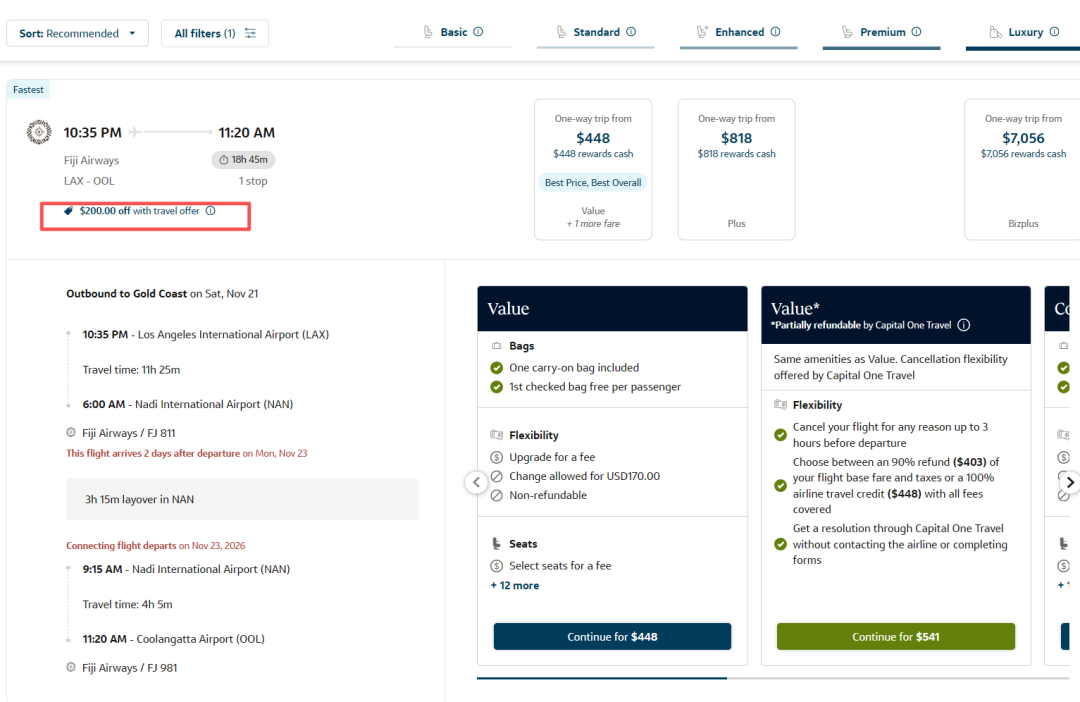Select the $818 Plus fare box

click(736, 169)
